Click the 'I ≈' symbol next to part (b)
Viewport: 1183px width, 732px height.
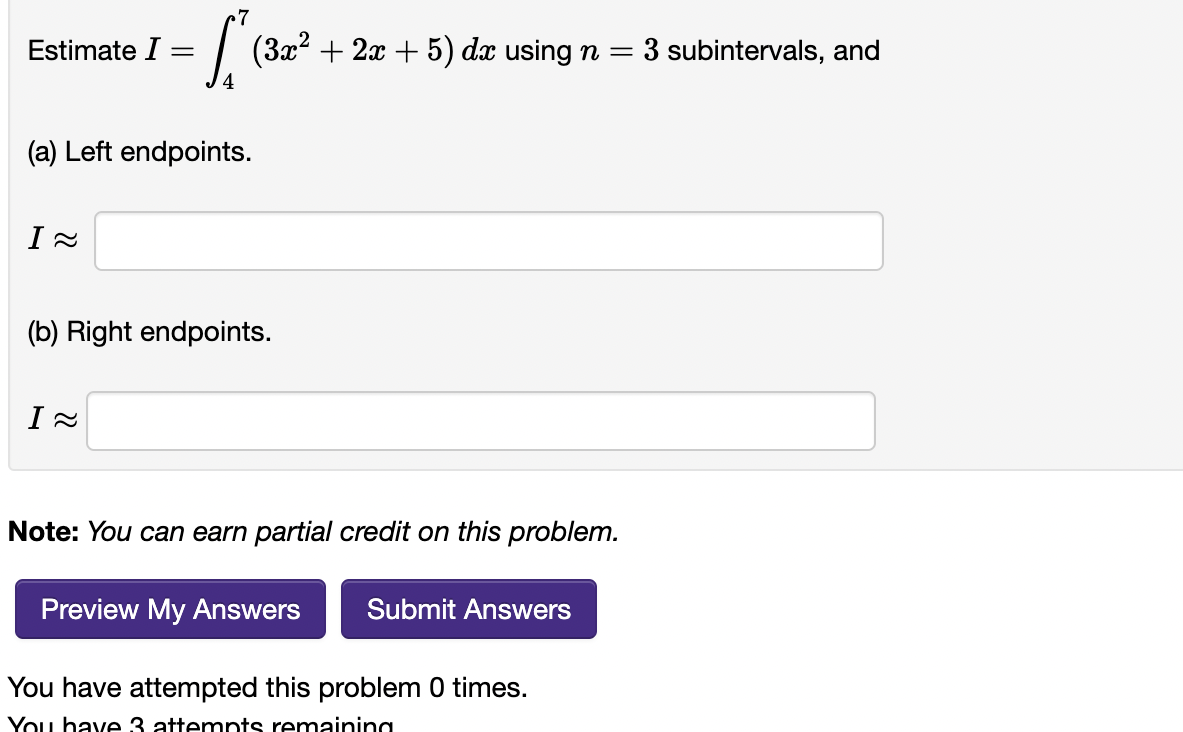click(x=50, y=420)
